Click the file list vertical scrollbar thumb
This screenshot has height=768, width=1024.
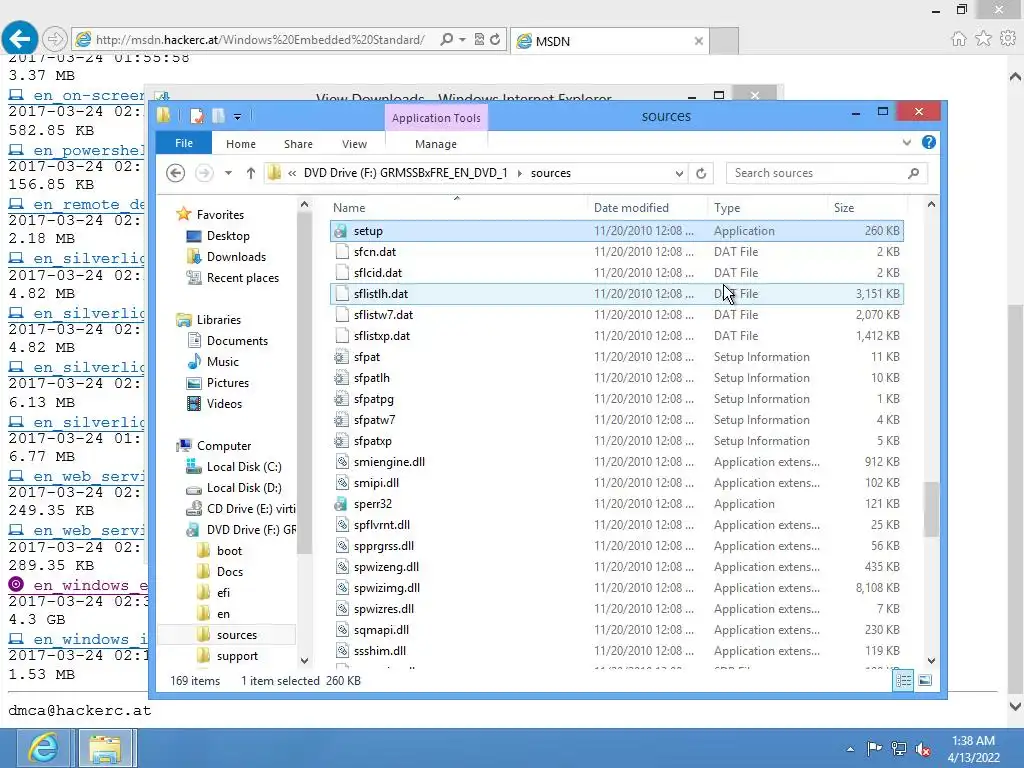point(931,509)
